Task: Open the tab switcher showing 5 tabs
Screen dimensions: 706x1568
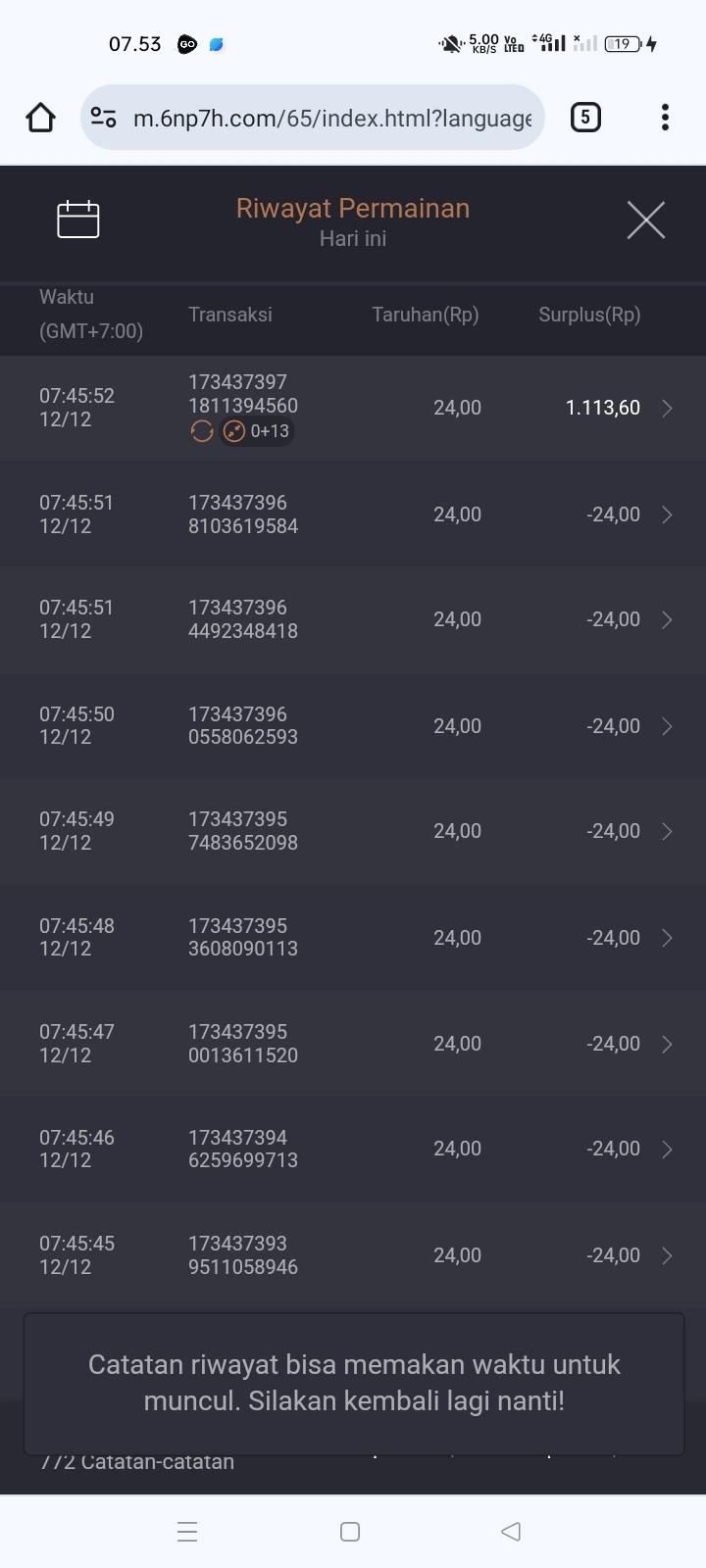Action: (585, 118)
